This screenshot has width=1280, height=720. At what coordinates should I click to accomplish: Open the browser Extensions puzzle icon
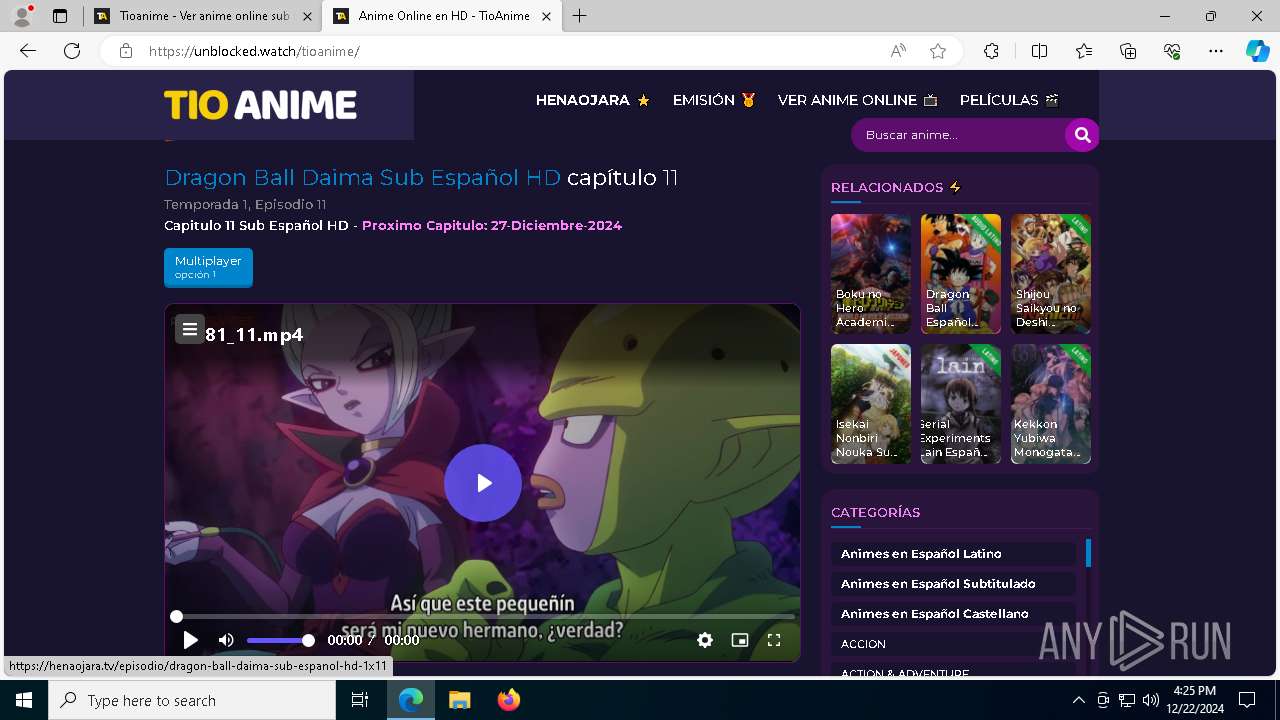991,51
